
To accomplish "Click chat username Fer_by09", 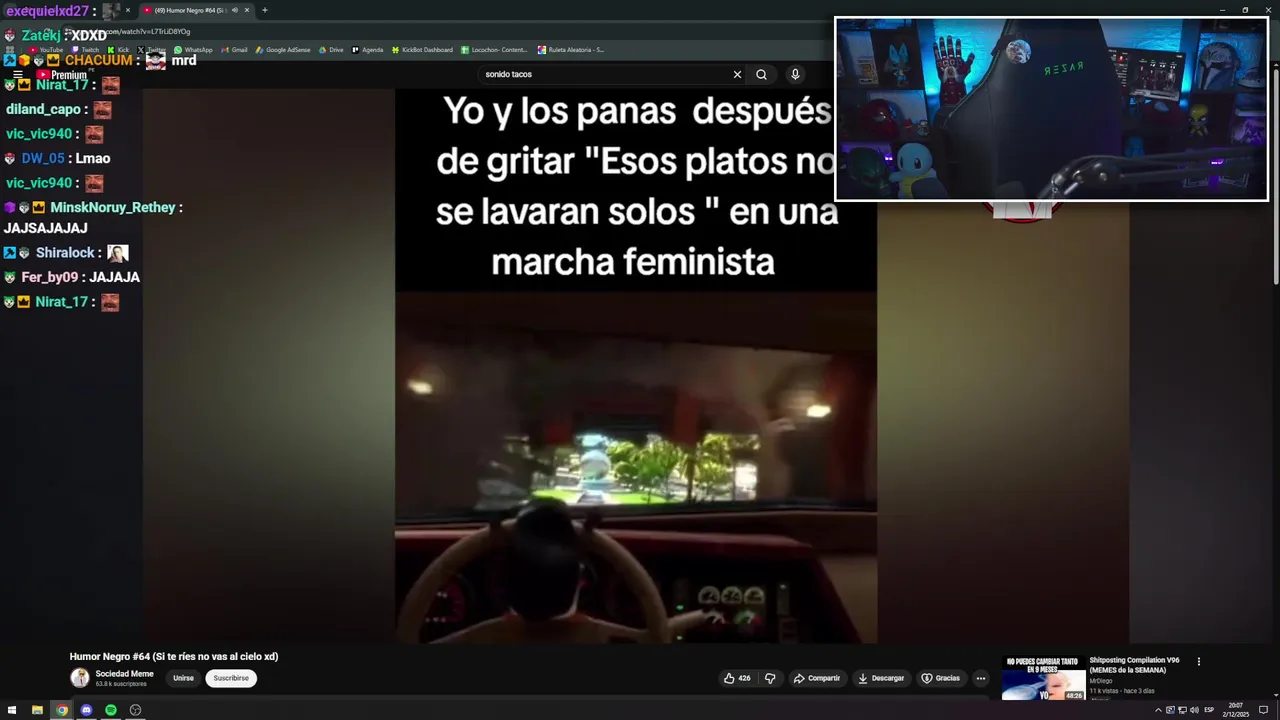I will [50, 277].
